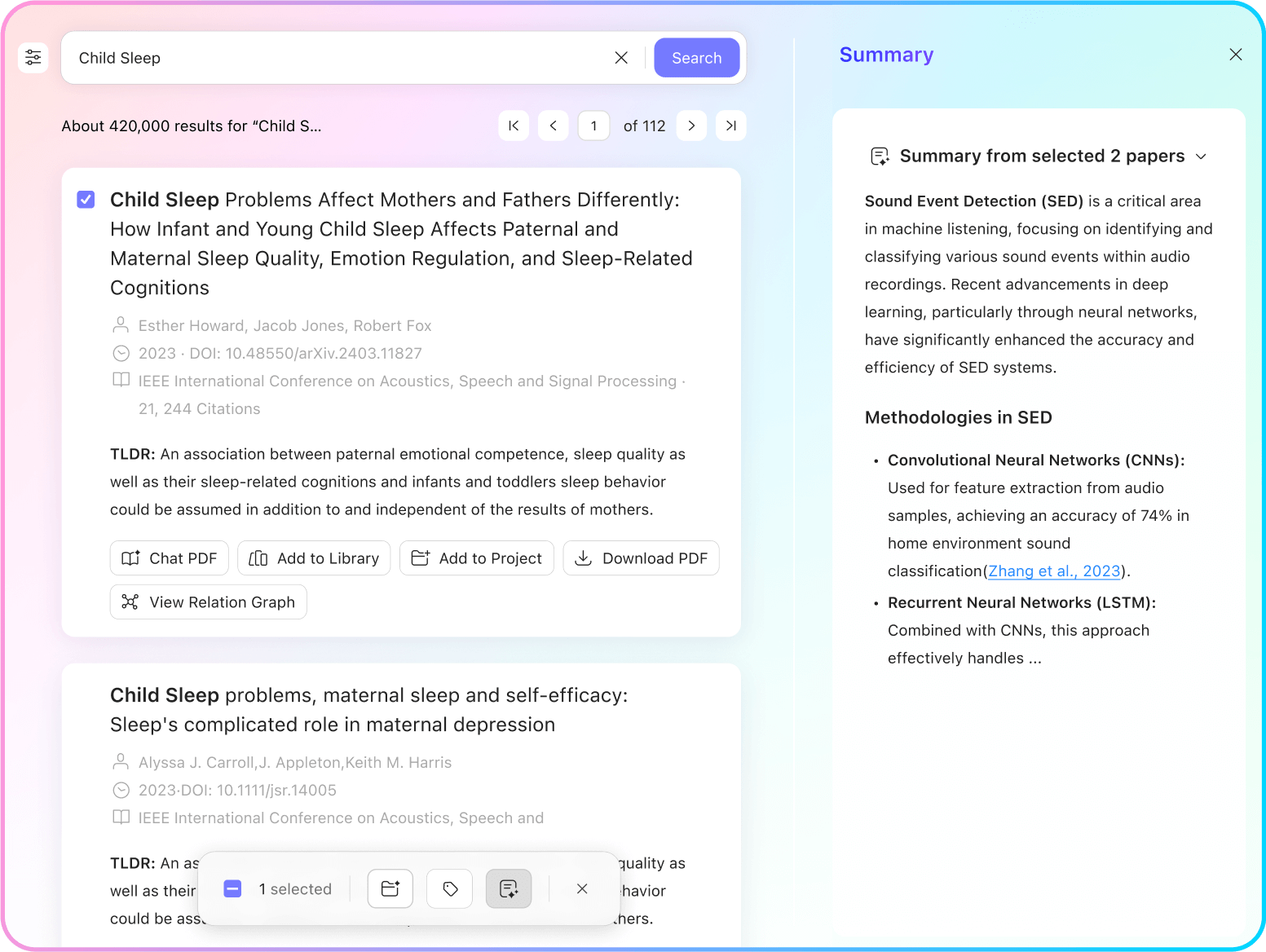Uncheck the first paper's checkbox

(86, 200)
